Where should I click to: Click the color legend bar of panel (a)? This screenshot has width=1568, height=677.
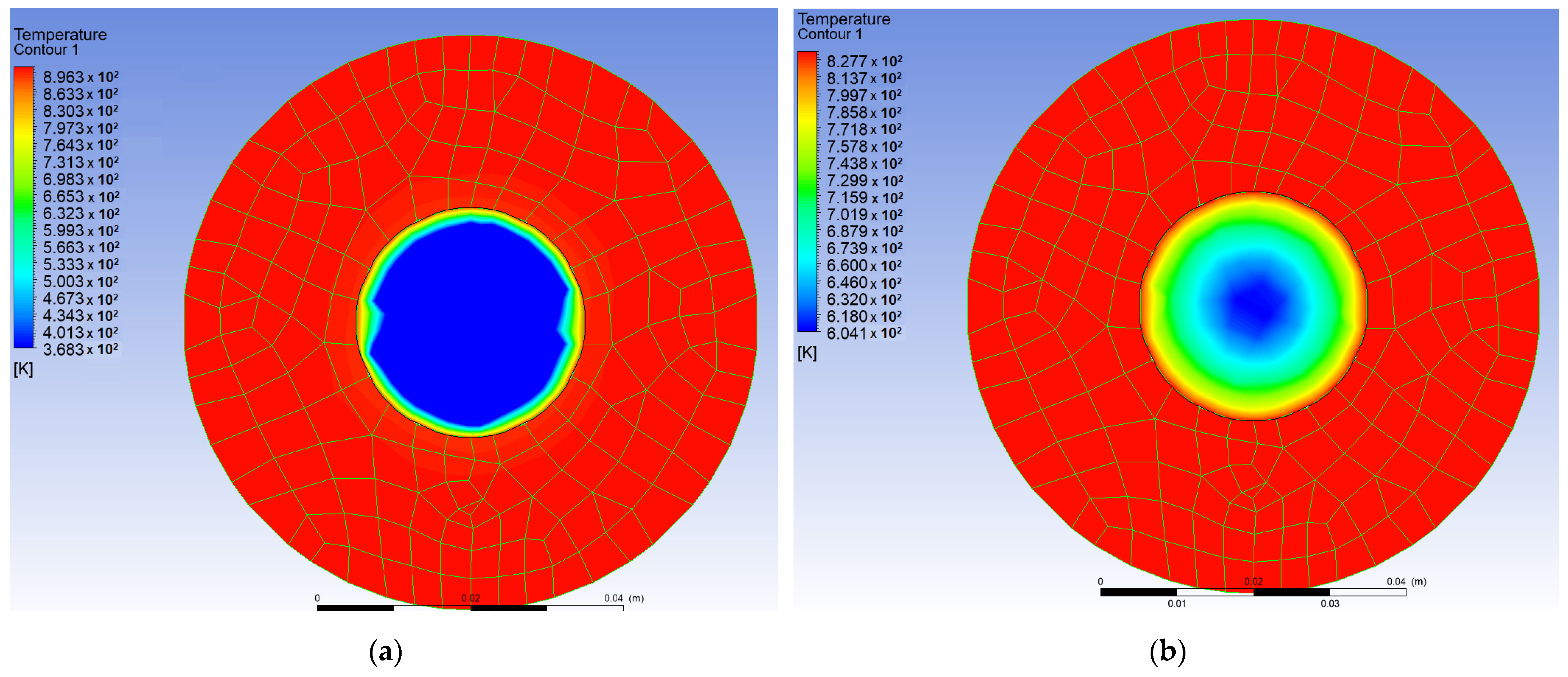[24, 207]
